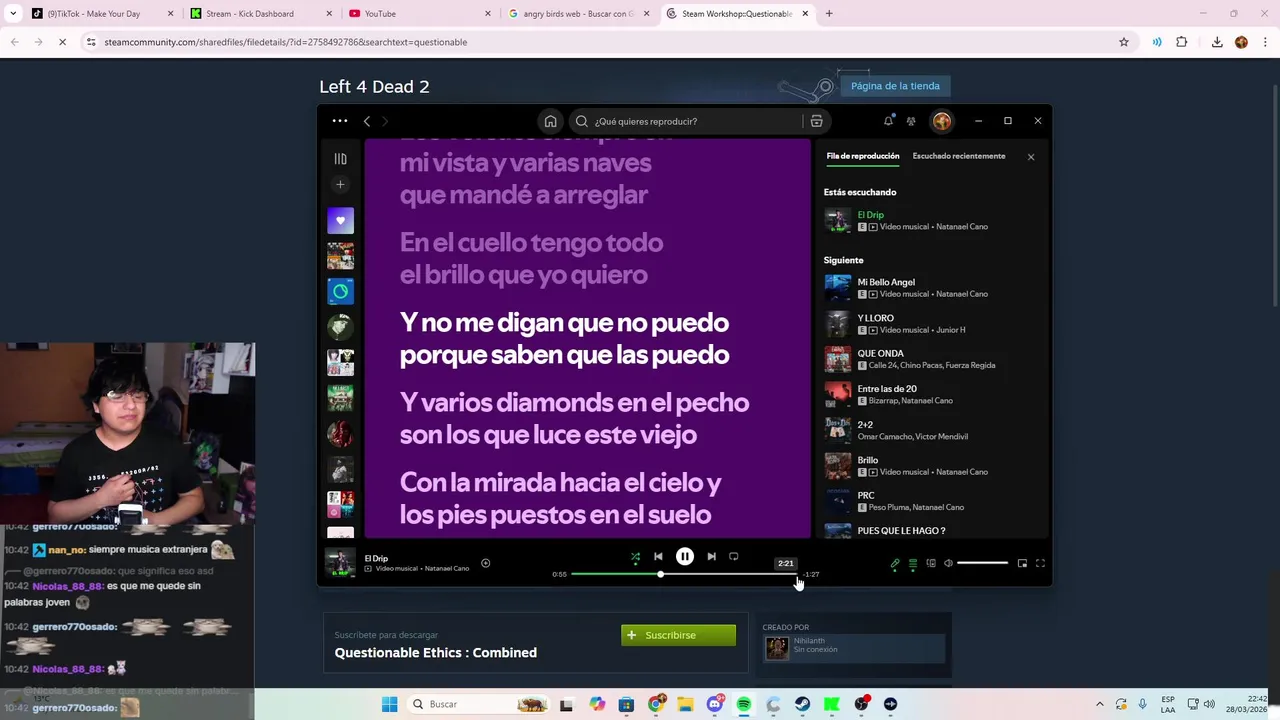
Task: Go back in Spotify navigation
Action: (367, 121)
